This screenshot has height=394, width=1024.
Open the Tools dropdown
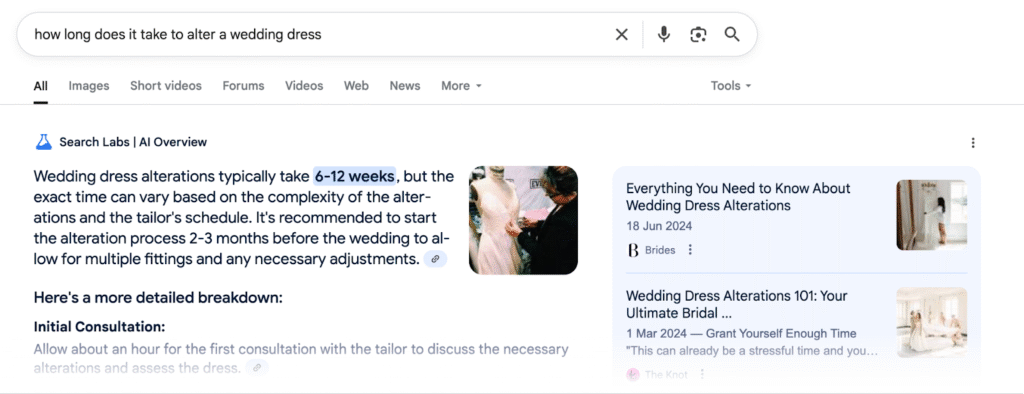pos(731,86)
